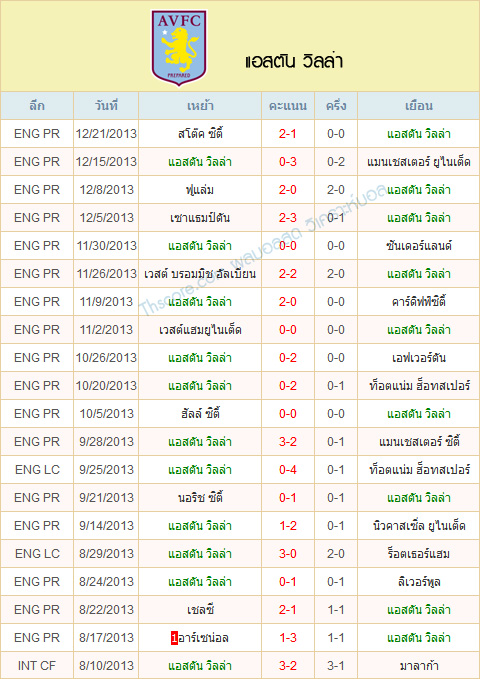Open the 1-2 score on 9/14/2013
This screenshot has width=480, height=679.
pyautogui.click(x=288, y=526)
